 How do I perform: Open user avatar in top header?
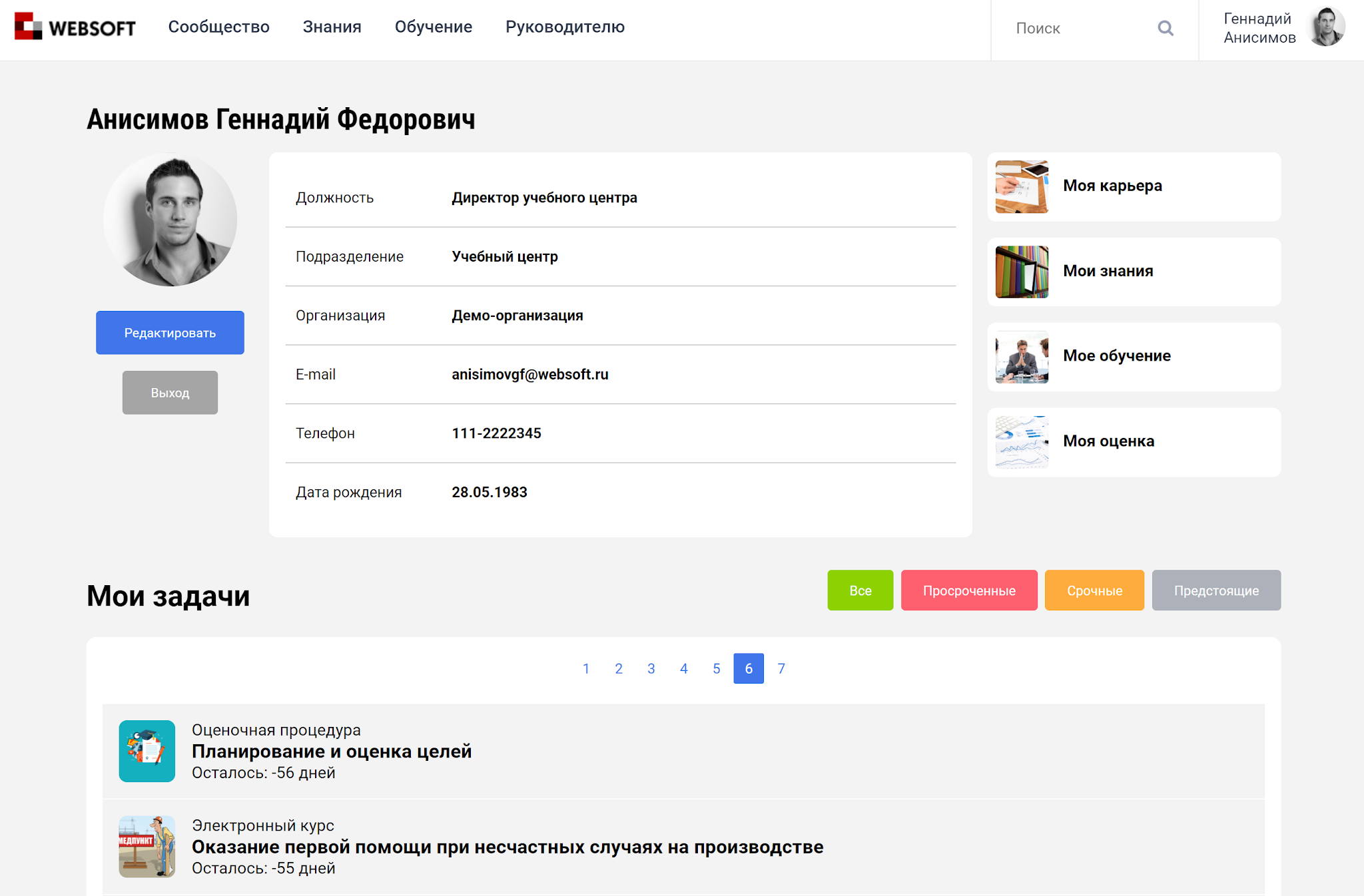1326,27
